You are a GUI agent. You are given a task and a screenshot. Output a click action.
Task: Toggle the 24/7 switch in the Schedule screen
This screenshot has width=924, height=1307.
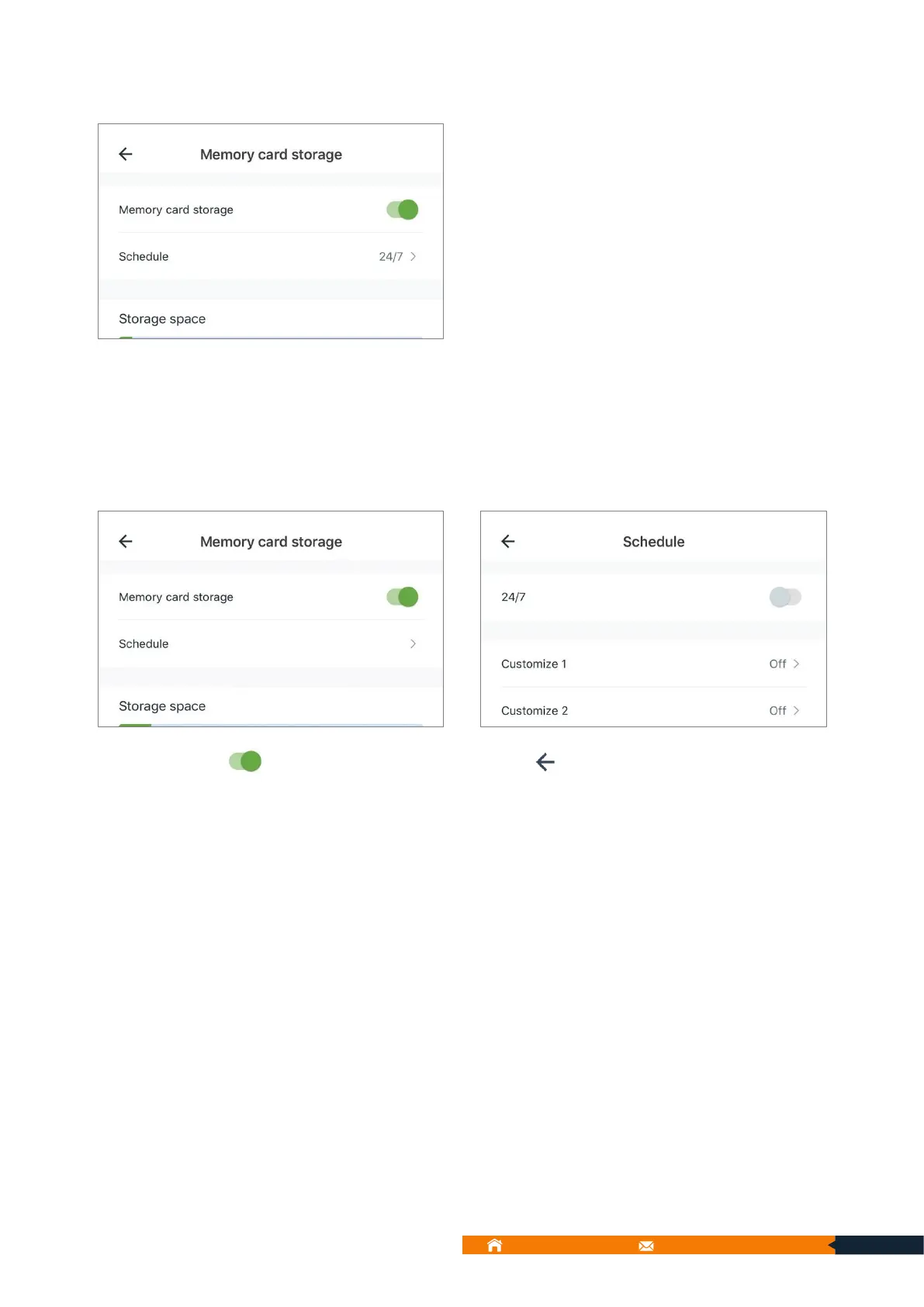785,597
